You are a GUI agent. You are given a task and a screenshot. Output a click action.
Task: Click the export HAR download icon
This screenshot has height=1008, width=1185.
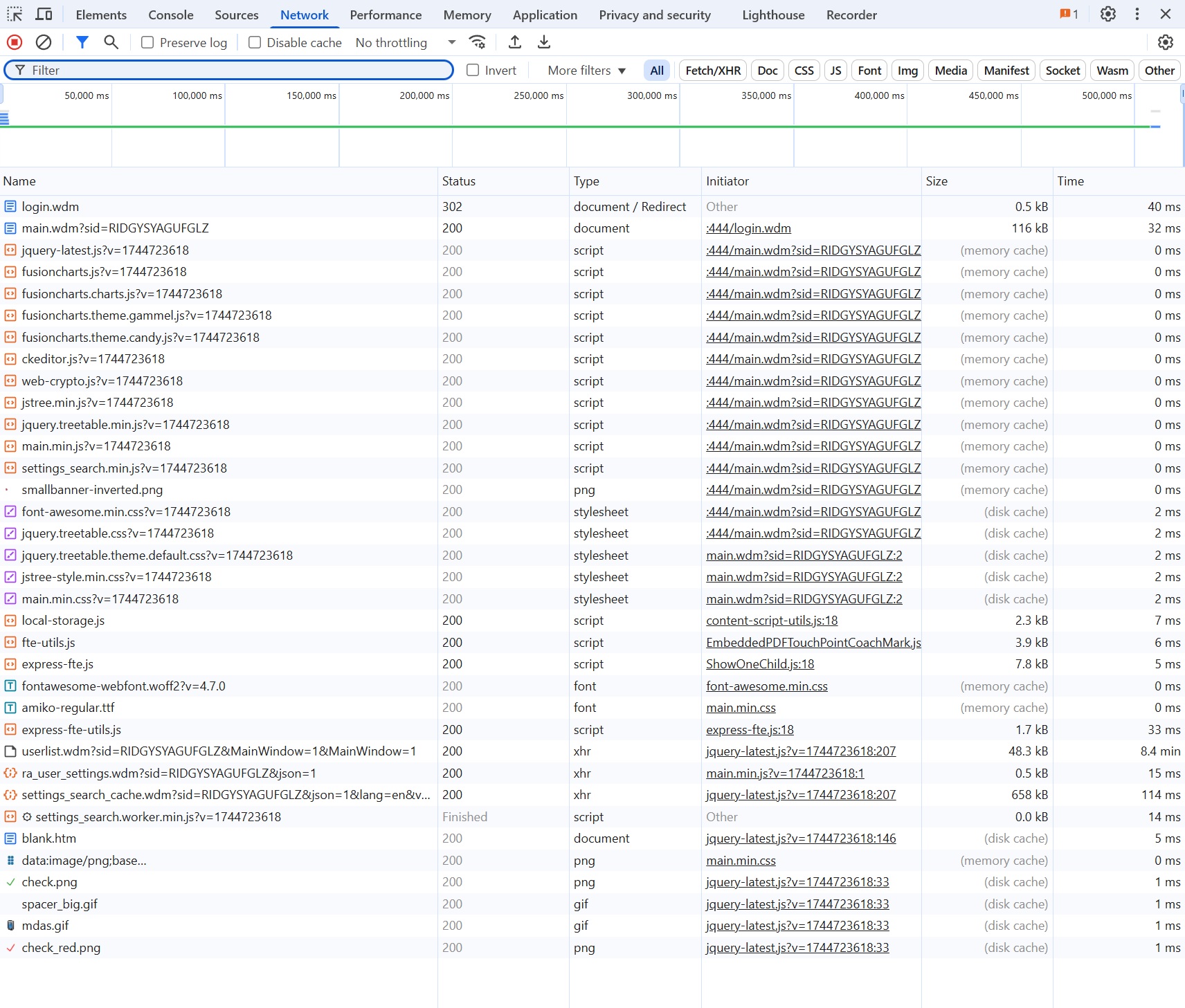point(544,42)
